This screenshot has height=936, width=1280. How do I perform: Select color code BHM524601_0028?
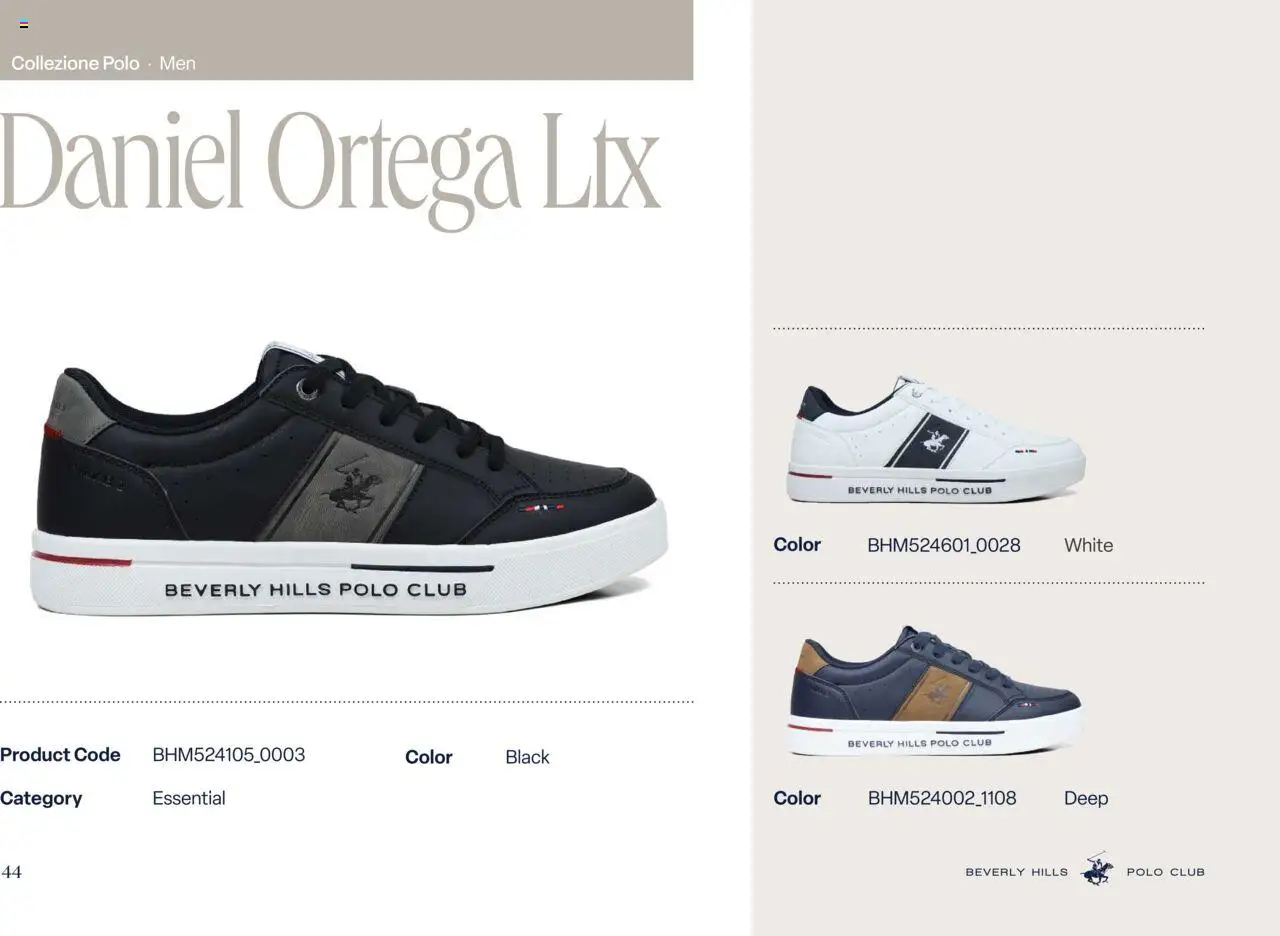[944, 545]
